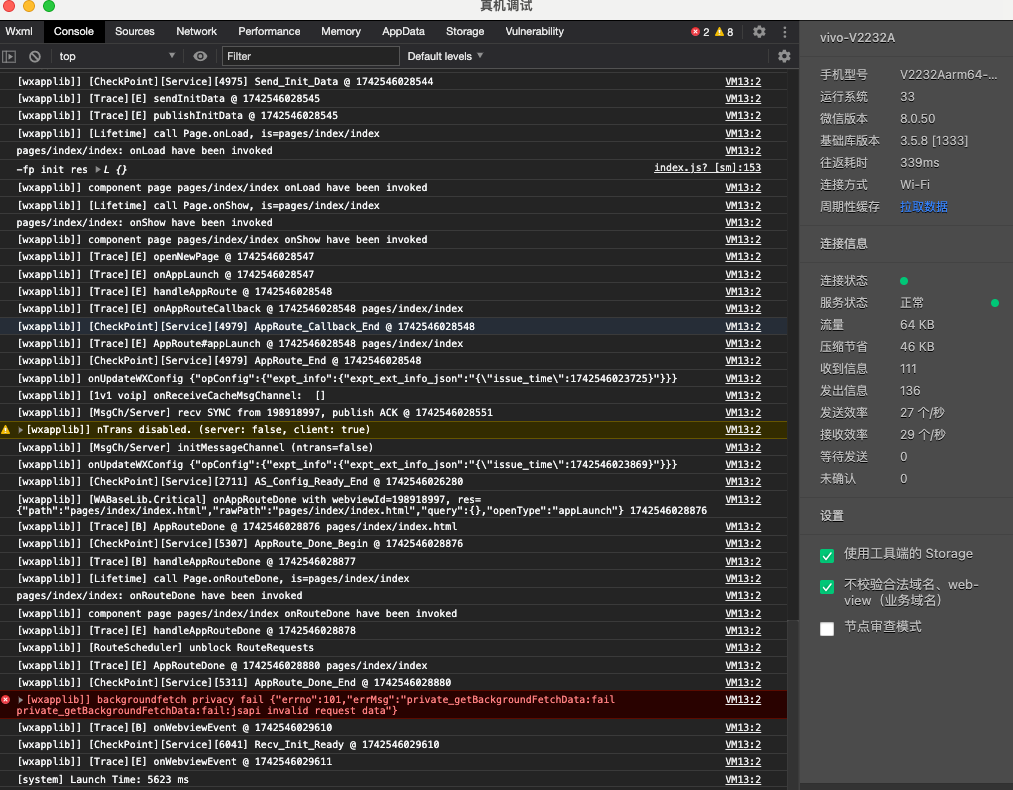Clear the console with the ban icon
Screen dimensions: 1013x790
coord(35,56)
